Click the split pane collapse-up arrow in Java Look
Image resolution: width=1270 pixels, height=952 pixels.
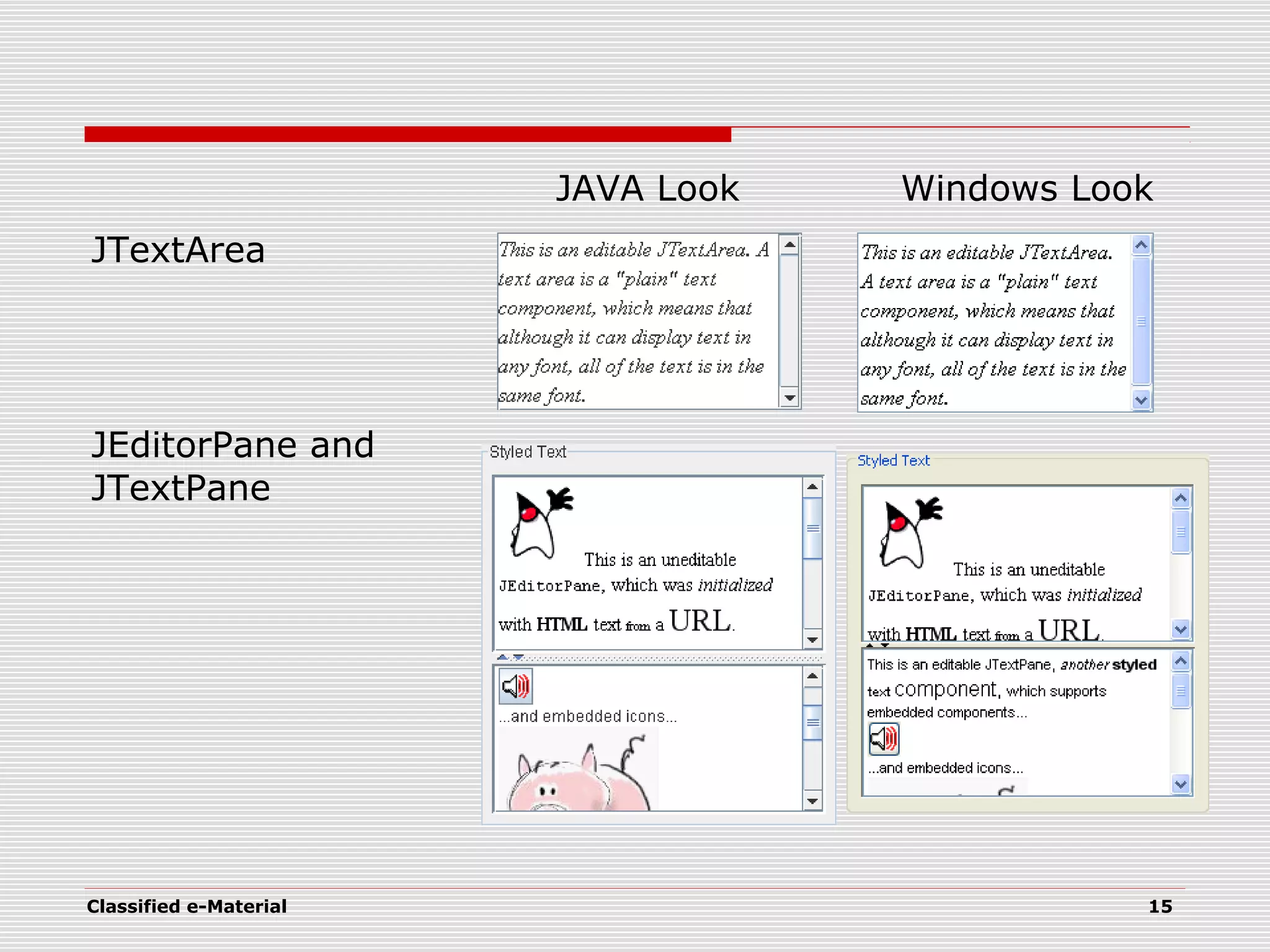(x=503, y=658)
